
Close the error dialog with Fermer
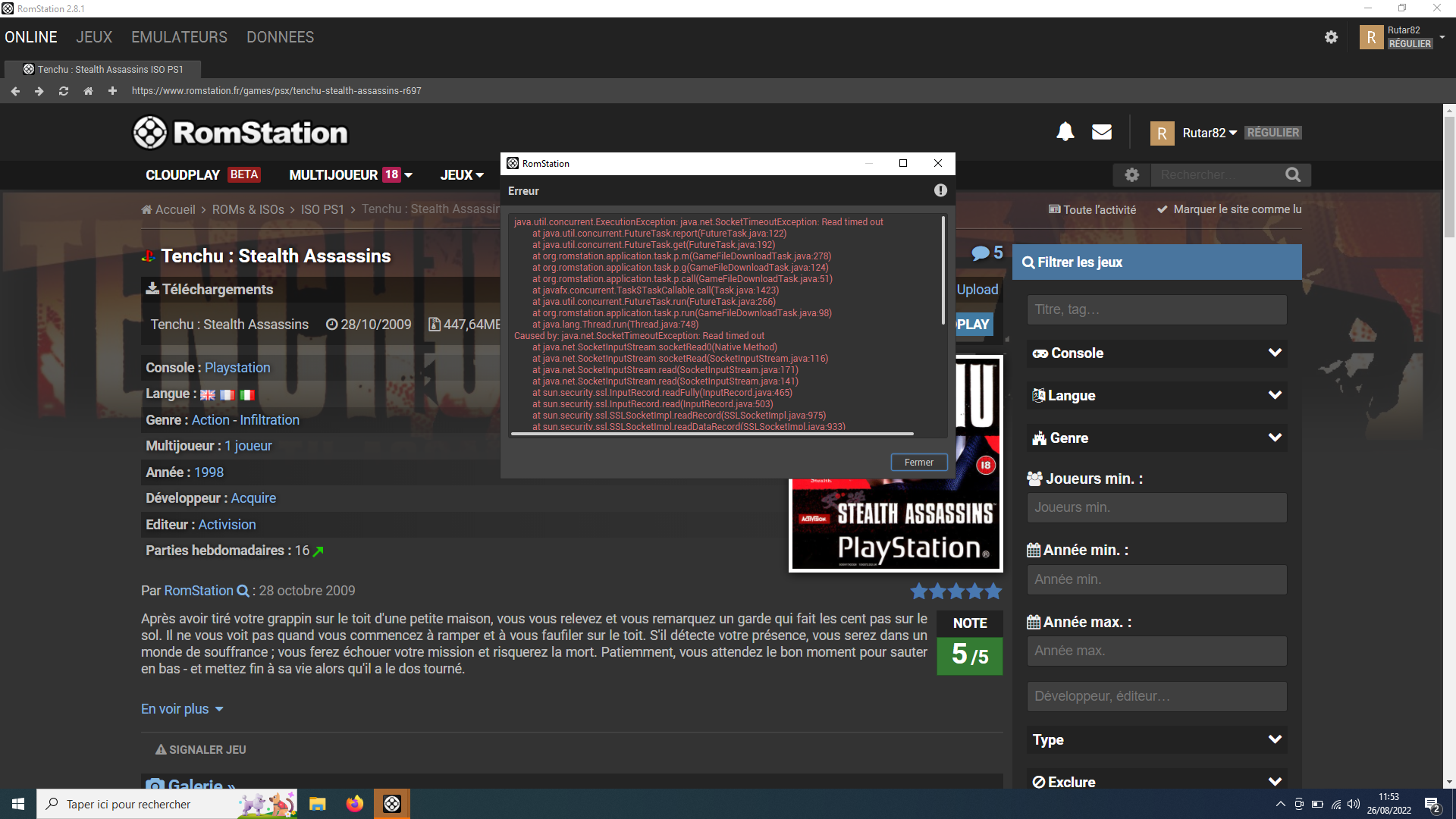click(918, 463)
